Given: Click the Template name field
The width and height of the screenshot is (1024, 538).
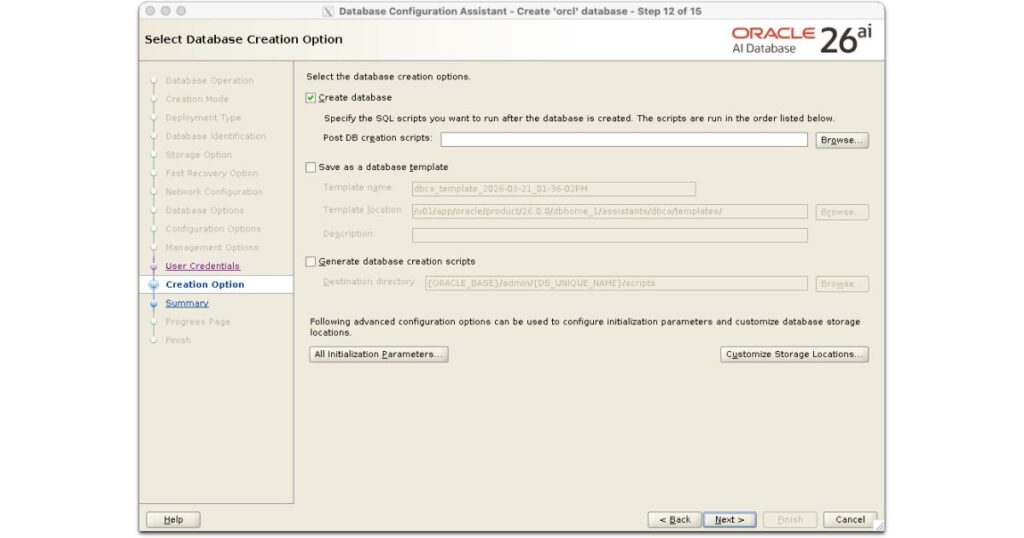Looking at the screenshot, I should 554,189.
